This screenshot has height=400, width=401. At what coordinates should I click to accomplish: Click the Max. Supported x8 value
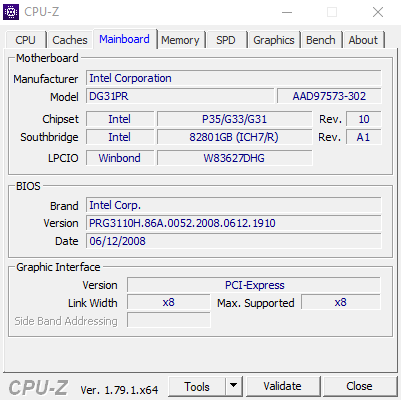[x=341, y=302]
